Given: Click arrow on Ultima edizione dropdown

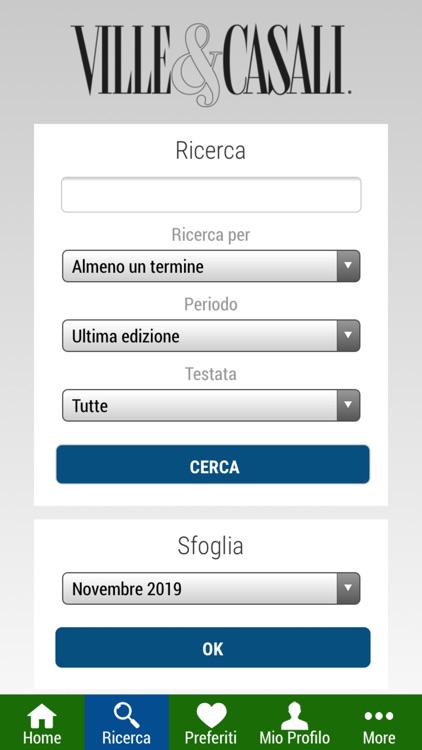Looking at the screenshot, I should tap(348, 336).
